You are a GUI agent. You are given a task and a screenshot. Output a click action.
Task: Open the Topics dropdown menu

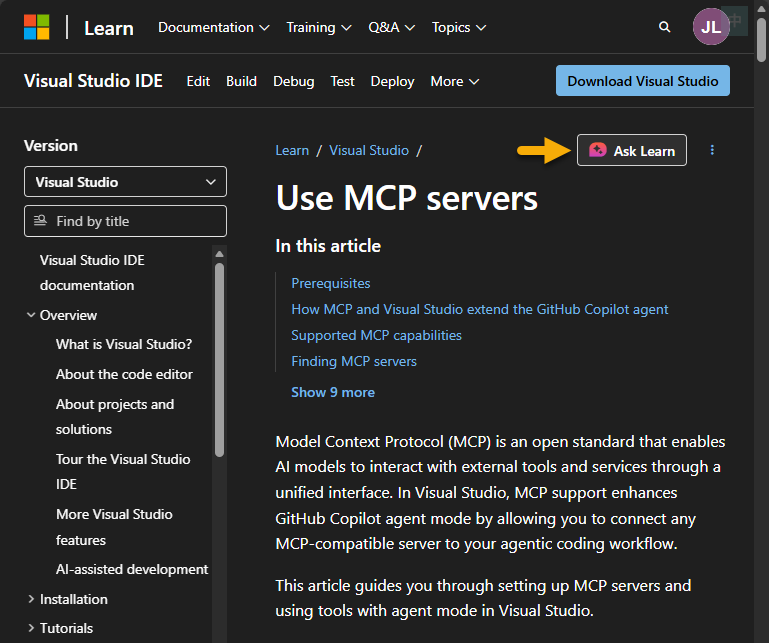459,27
